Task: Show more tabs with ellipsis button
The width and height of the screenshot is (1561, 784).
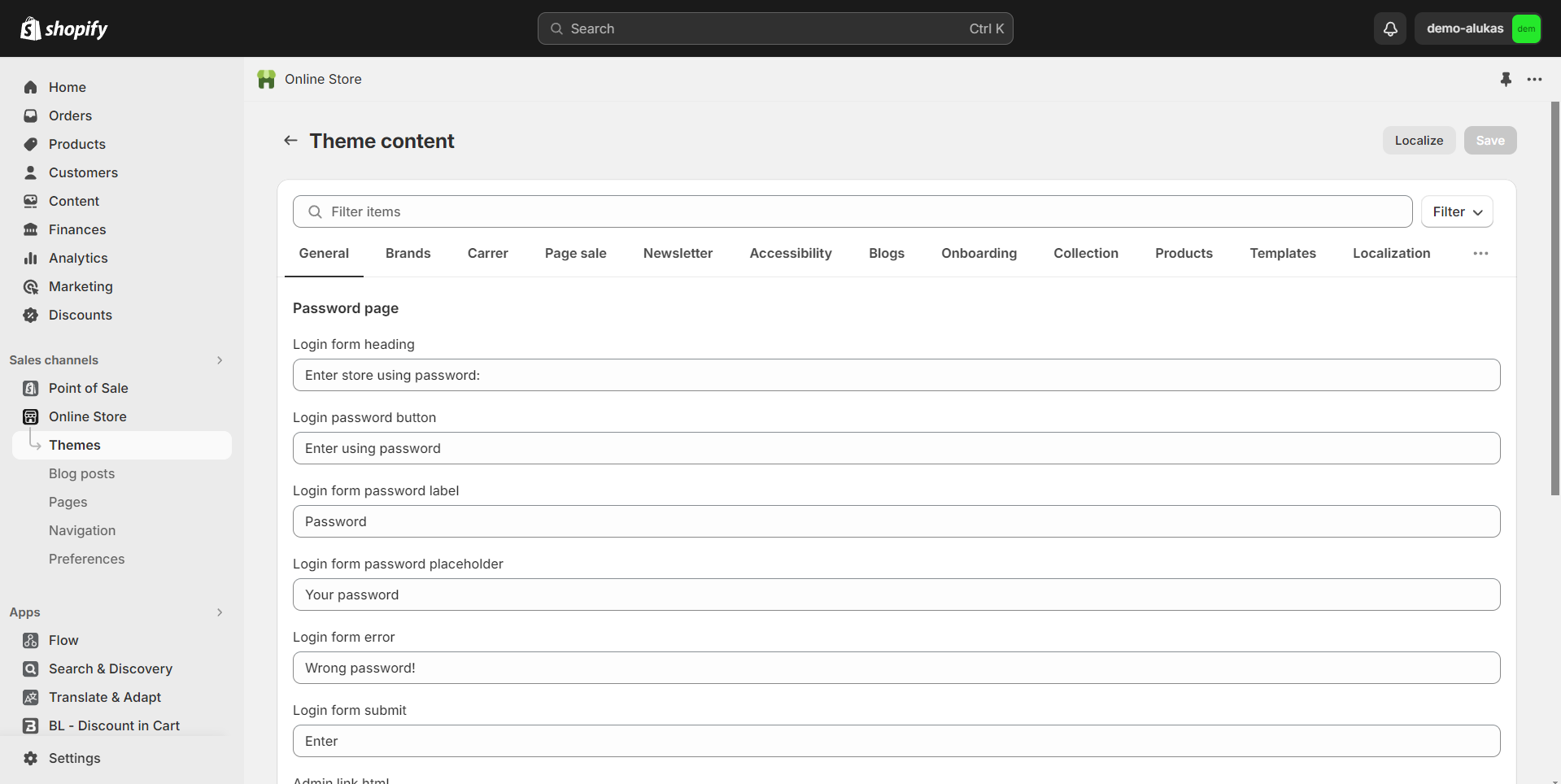Action: 1480,254
